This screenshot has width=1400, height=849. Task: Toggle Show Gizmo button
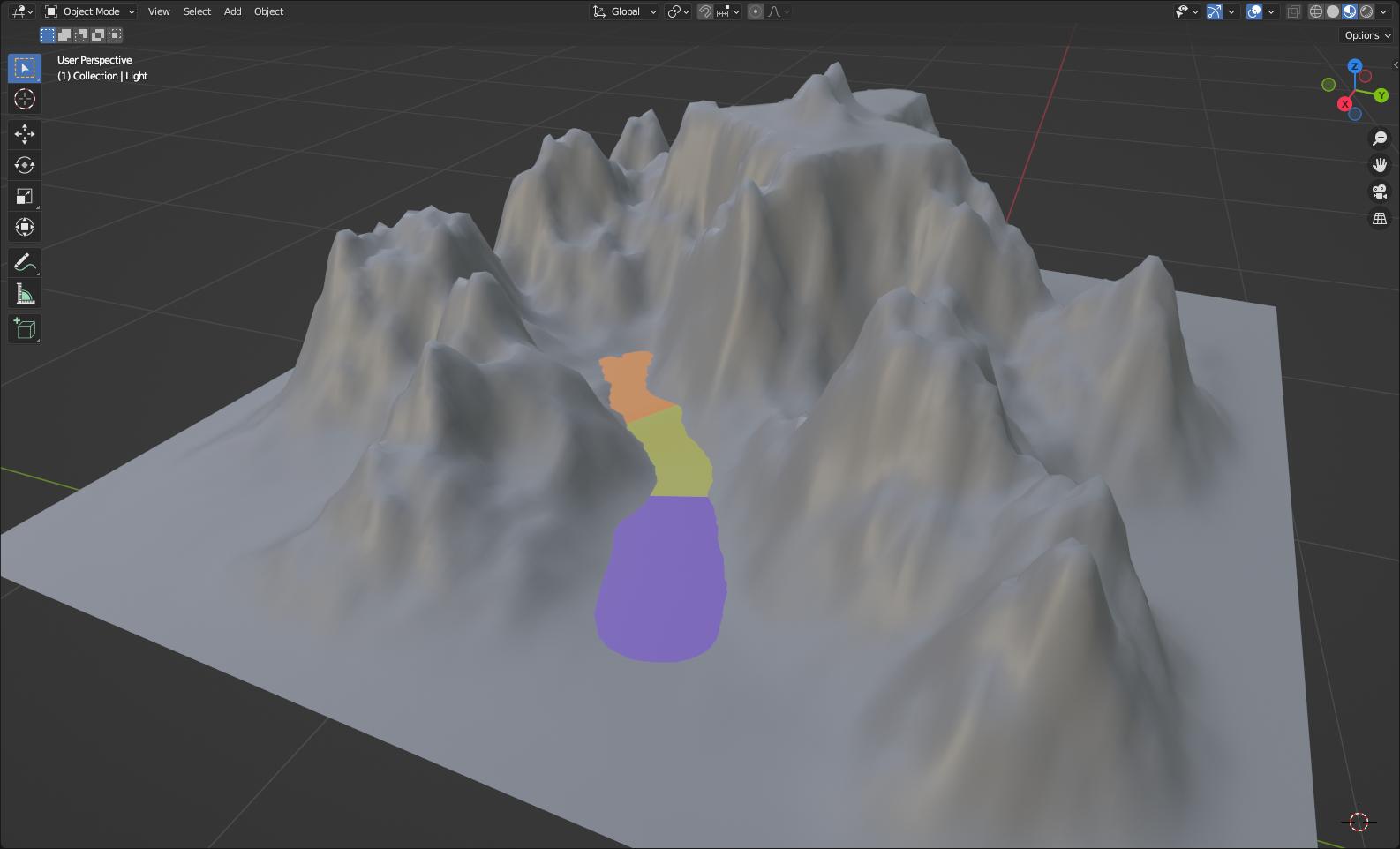pyautogui.click(x=1215, y=11)
